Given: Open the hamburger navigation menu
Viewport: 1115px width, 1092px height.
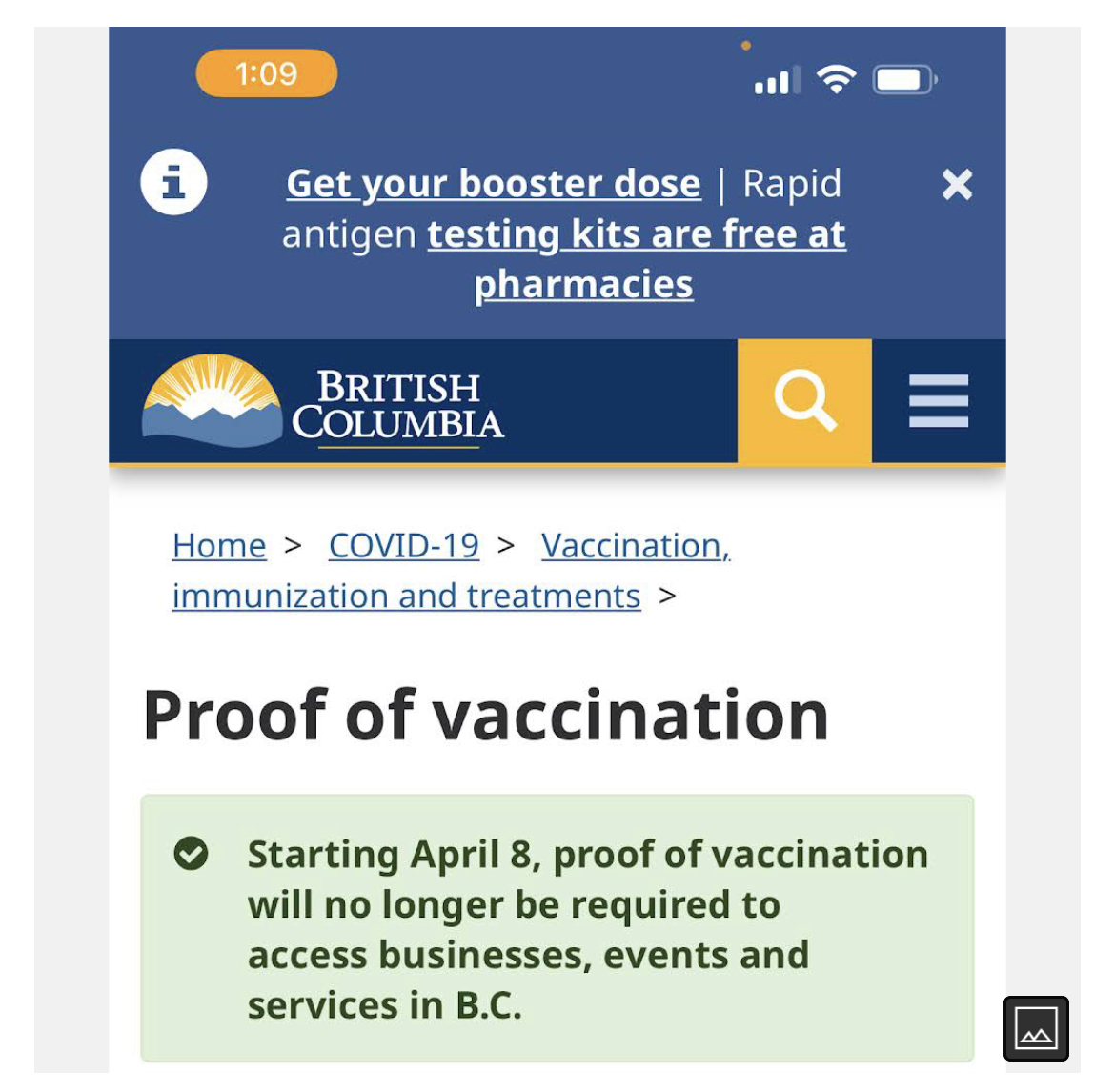Looking at the screenshot, I should (x=938, y=400).
